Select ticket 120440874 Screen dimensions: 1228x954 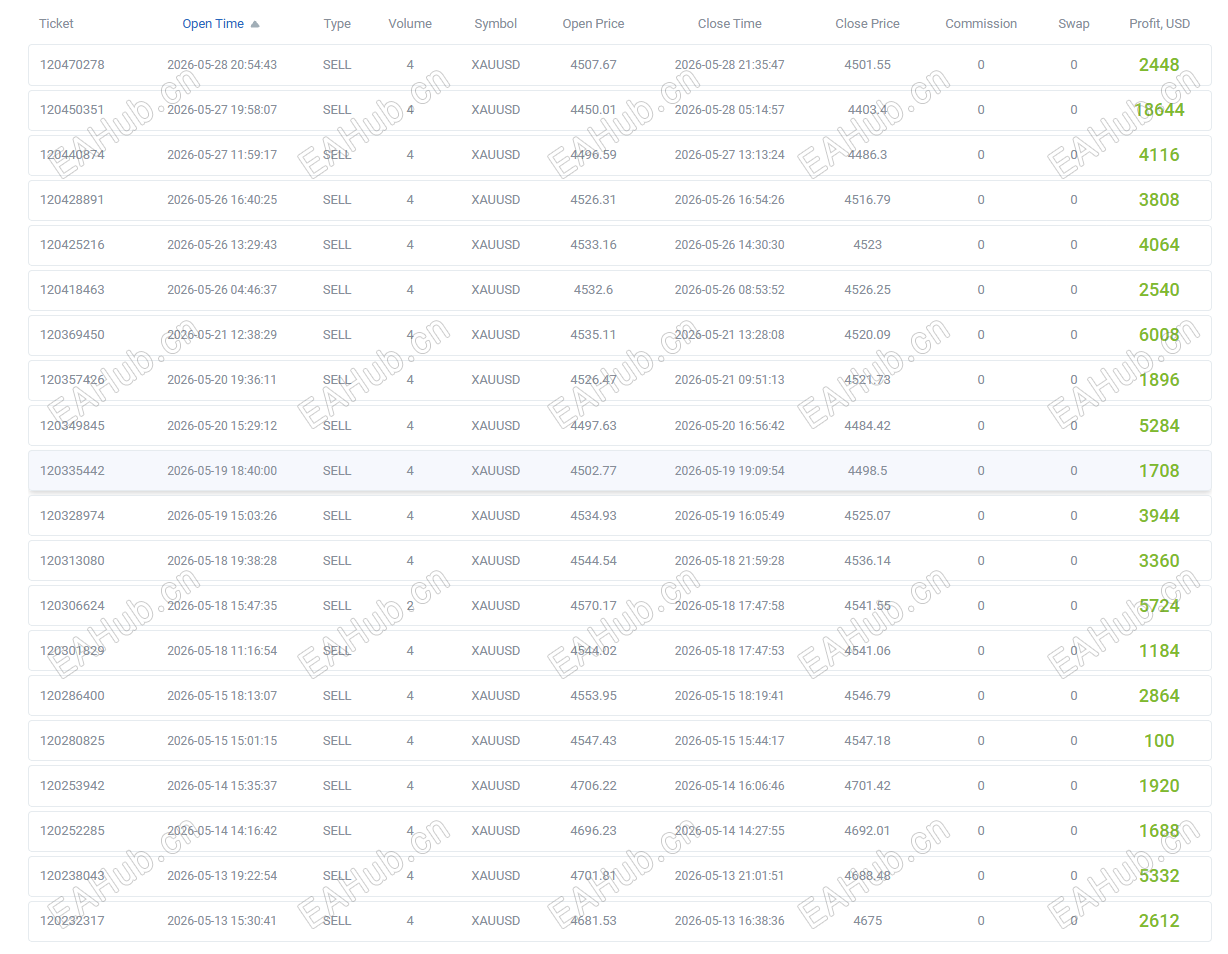click(x=72, y=155)
